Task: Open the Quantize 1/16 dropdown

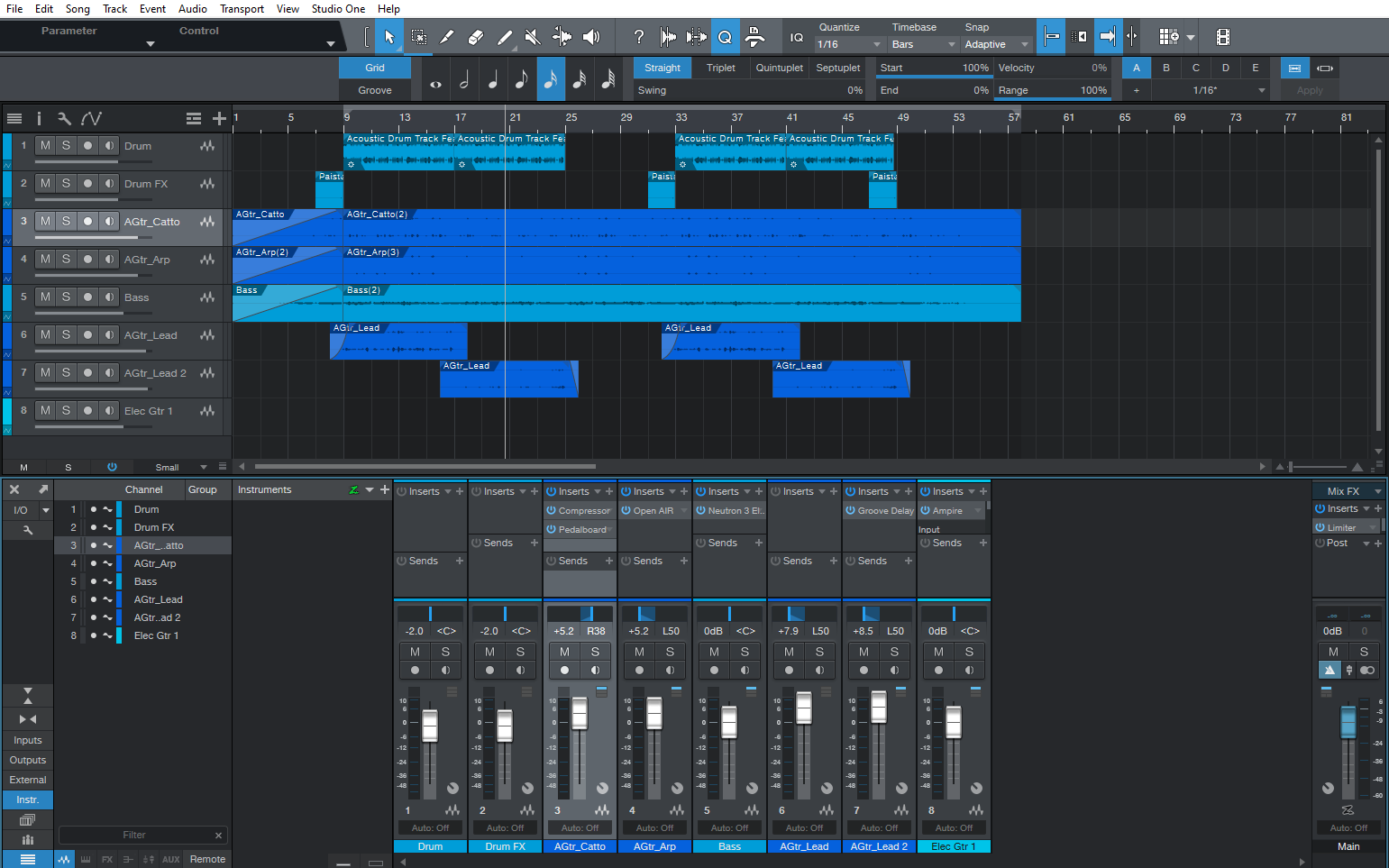Action: pos(848,44)
